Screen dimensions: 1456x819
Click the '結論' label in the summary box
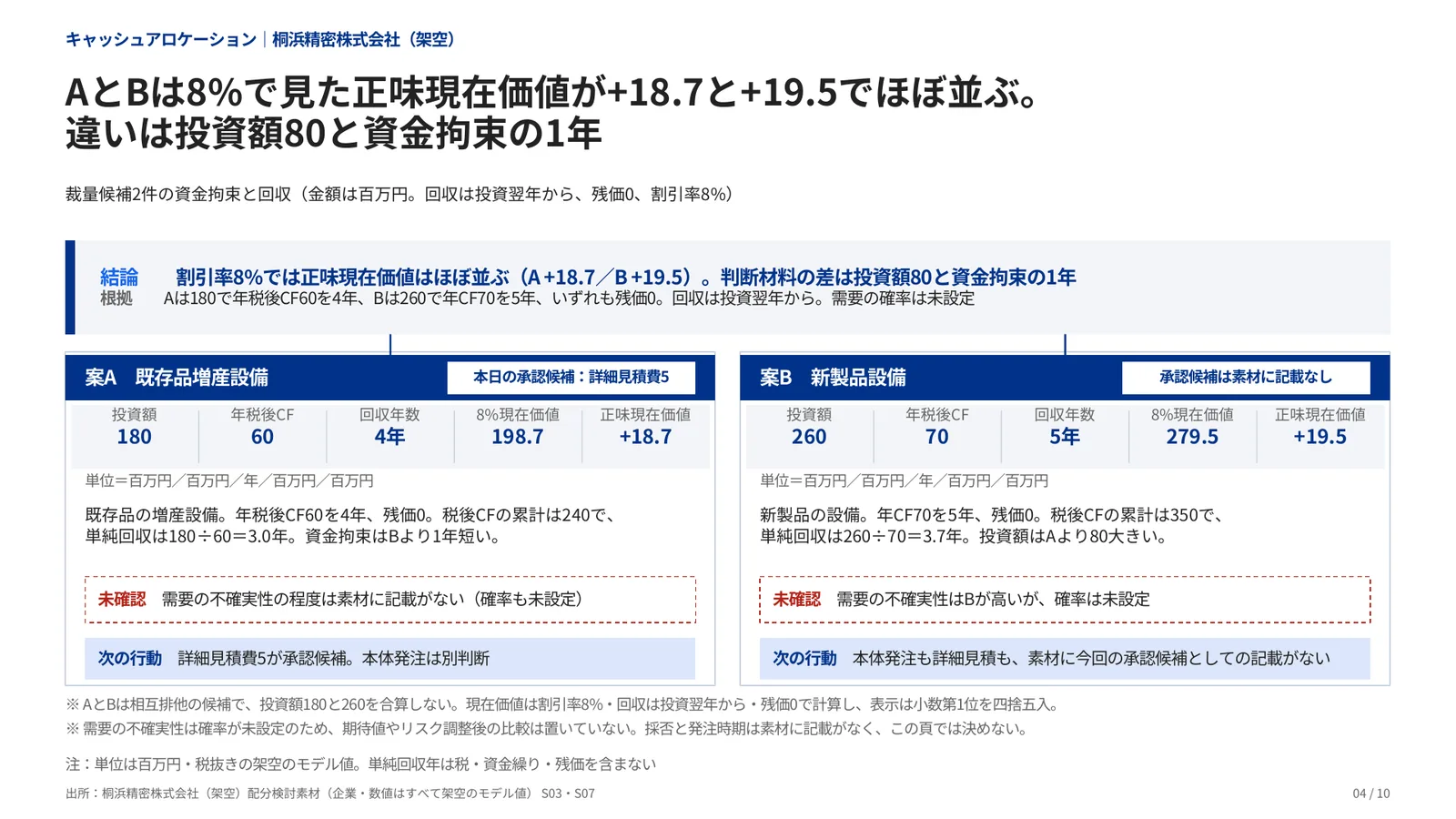(x=119, y=277)
